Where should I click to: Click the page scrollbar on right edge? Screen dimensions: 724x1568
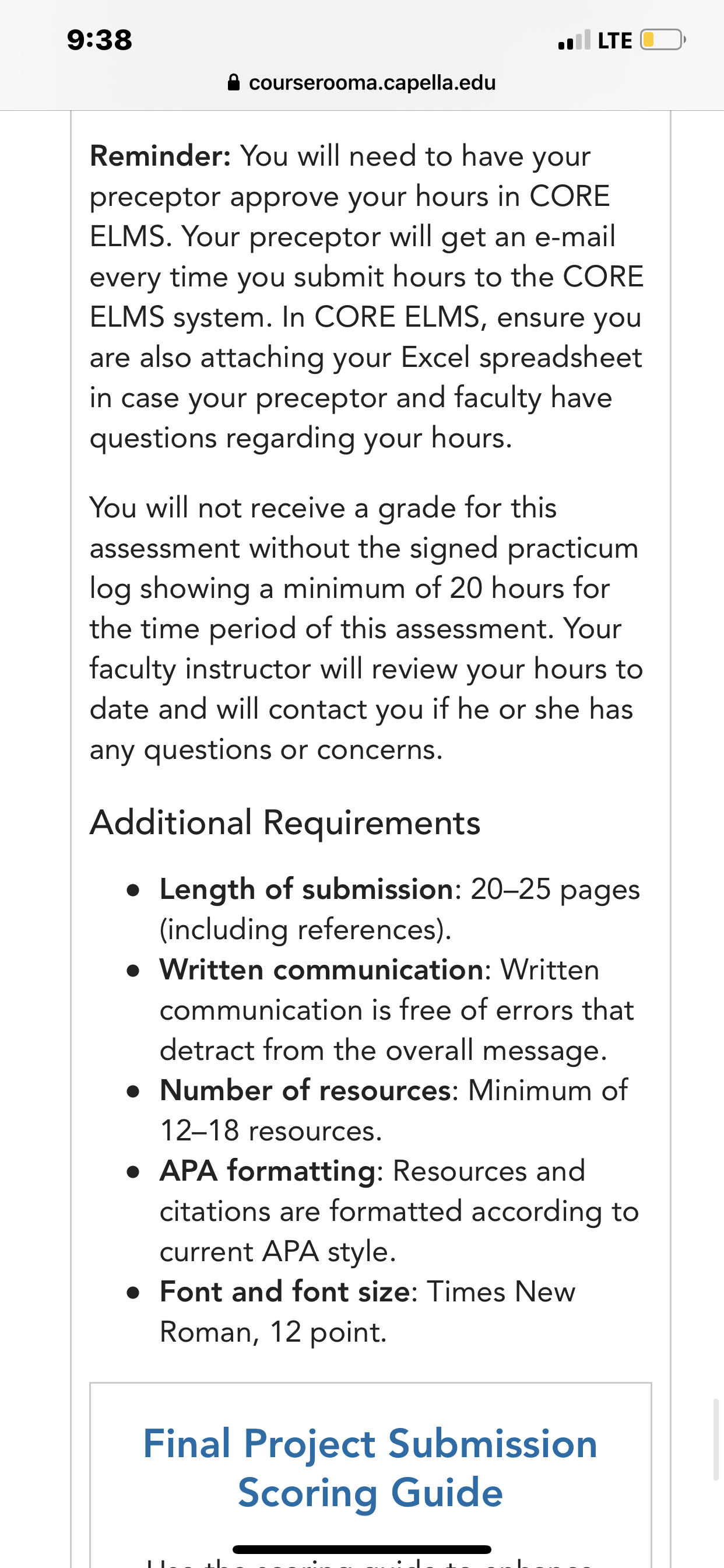click(x=716, y=1439)
